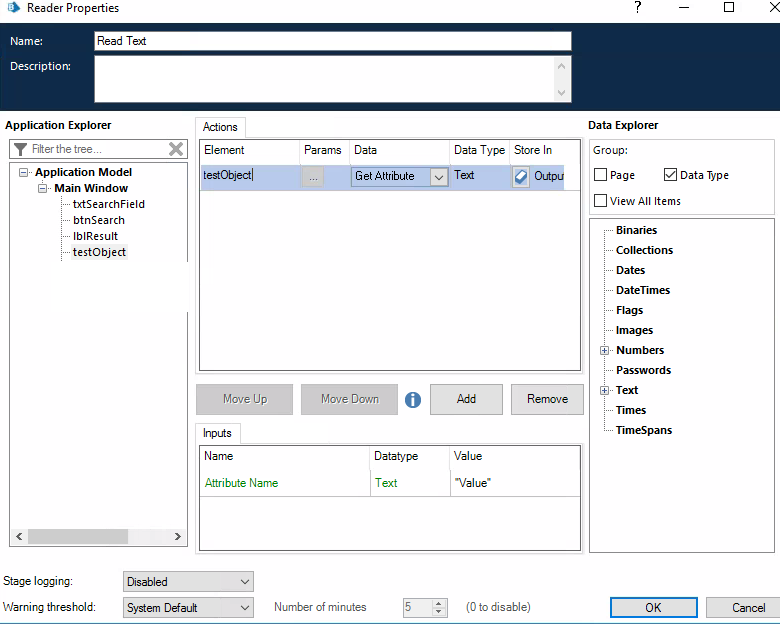Screen dimensions: 780x640
Task: Click the blue info icon beside Move Down
Action: [413, 400]
